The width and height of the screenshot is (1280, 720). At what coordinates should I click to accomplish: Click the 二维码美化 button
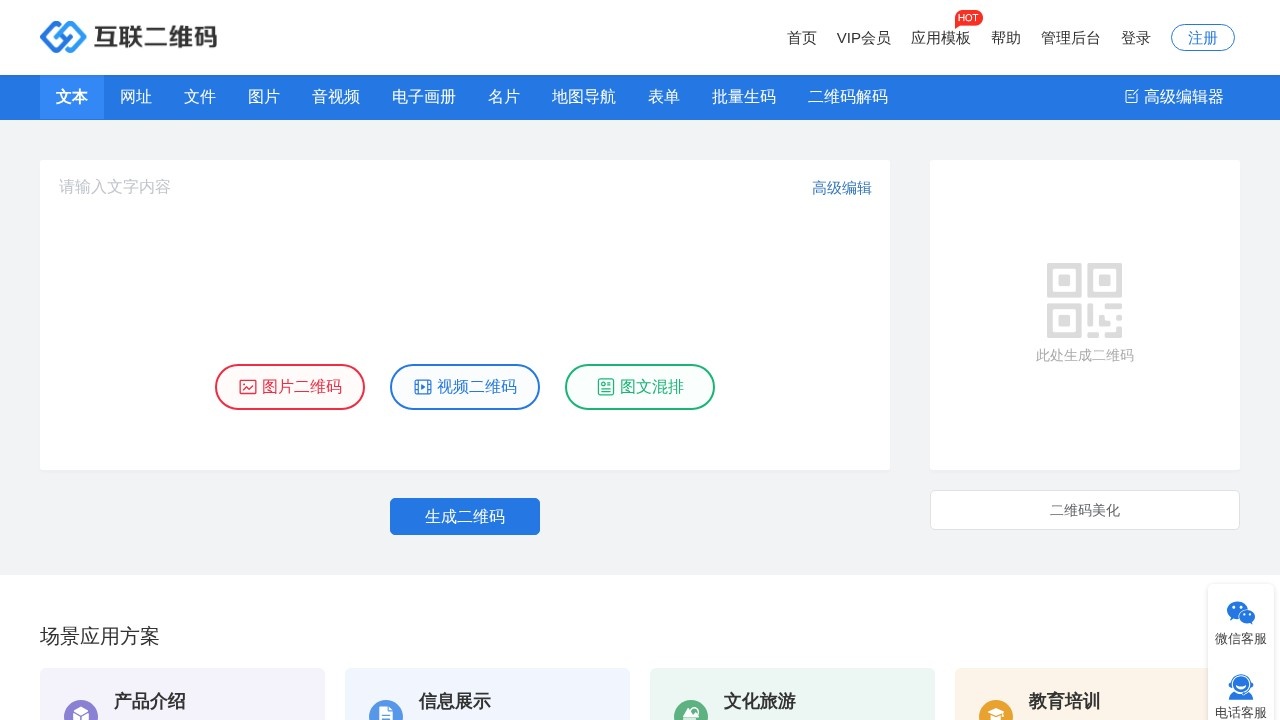pyautogui.click(x=1085, y=510)
